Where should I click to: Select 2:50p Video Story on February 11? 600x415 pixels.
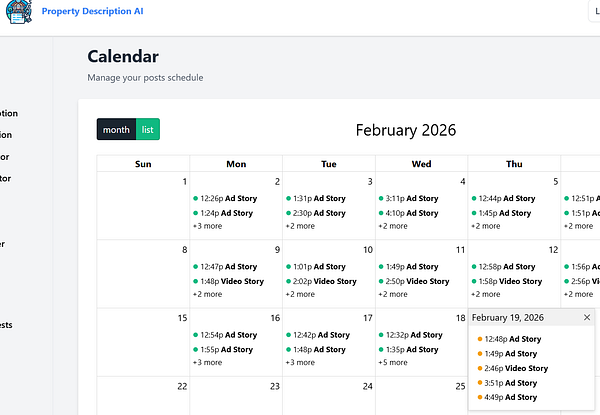point(414,281)
